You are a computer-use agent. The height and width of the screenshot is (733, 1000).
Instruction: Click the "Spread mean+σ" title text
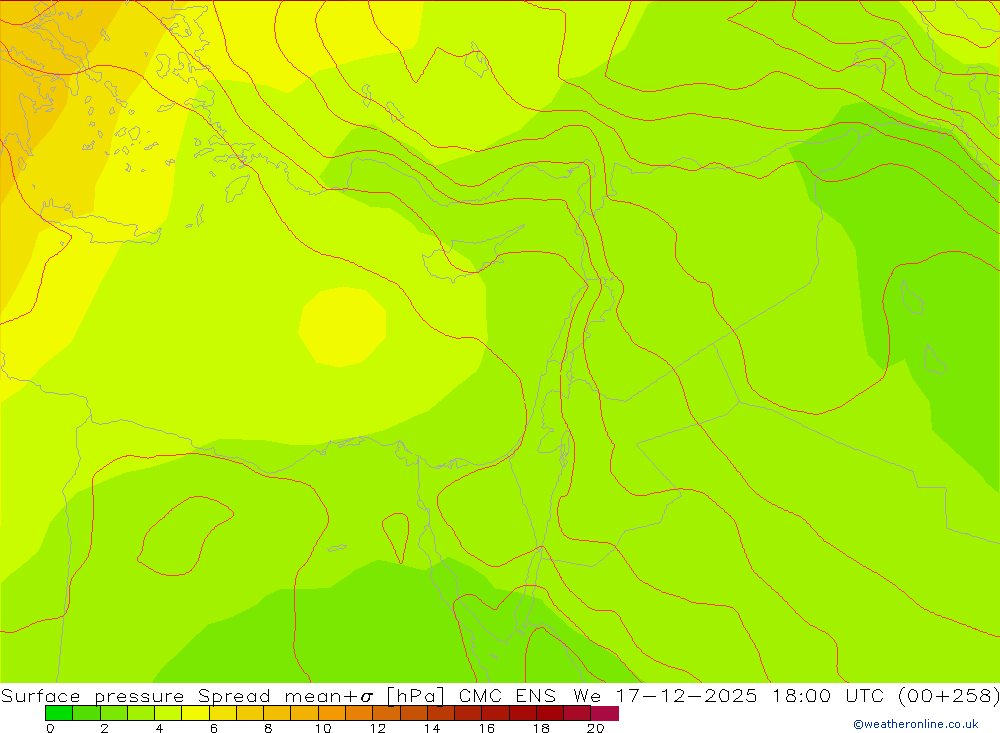(x=285, y=695)
